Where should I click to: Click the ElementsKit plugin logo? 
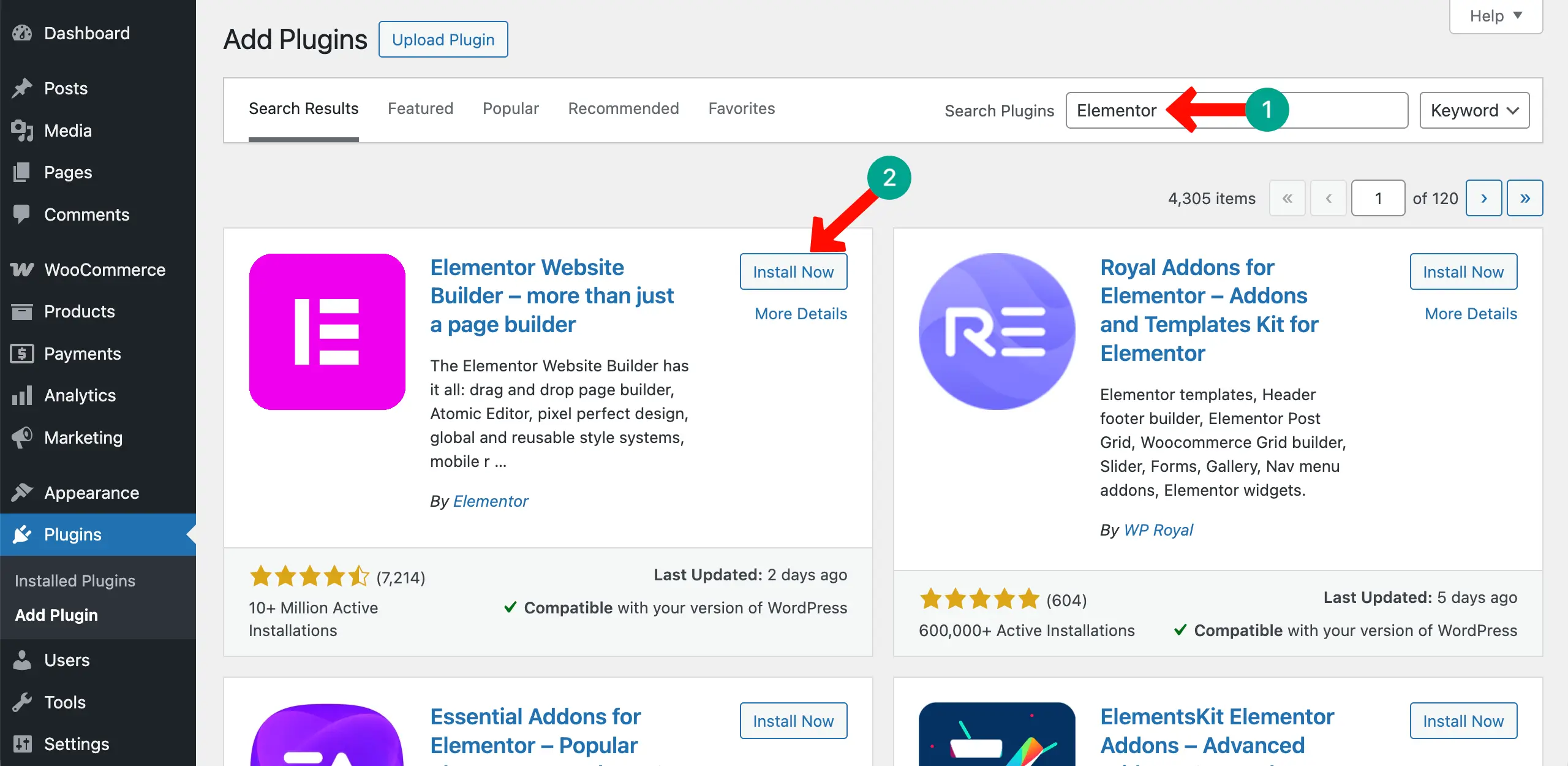tap(997, 734)
